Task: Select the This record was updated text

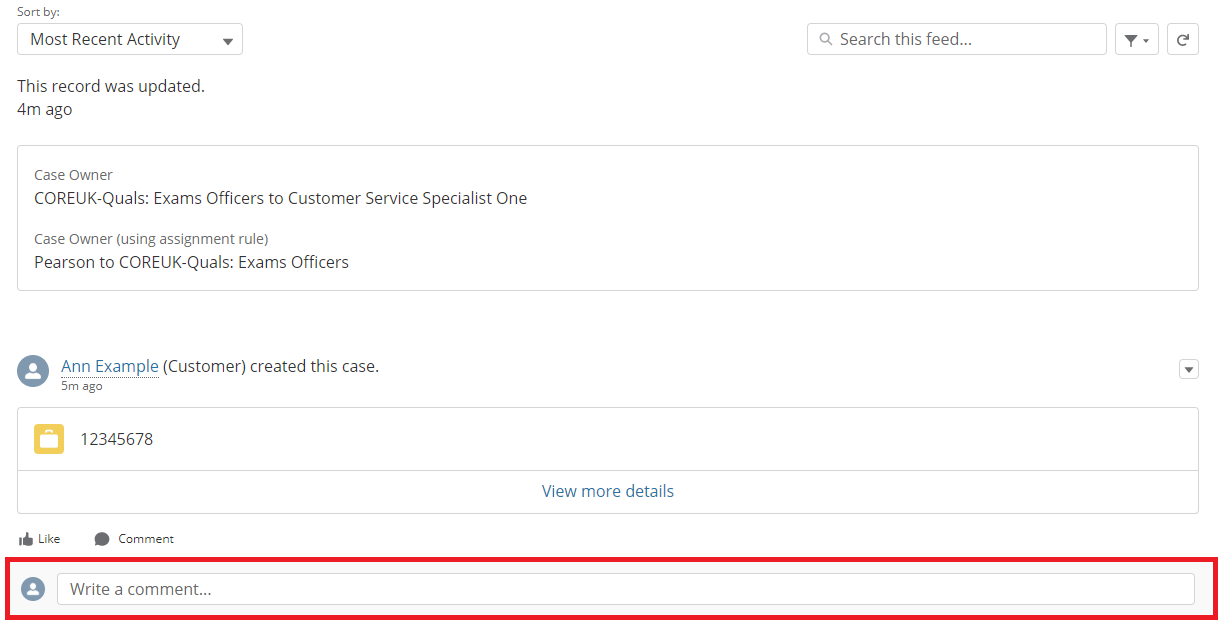Action: [x=111, y=87]
